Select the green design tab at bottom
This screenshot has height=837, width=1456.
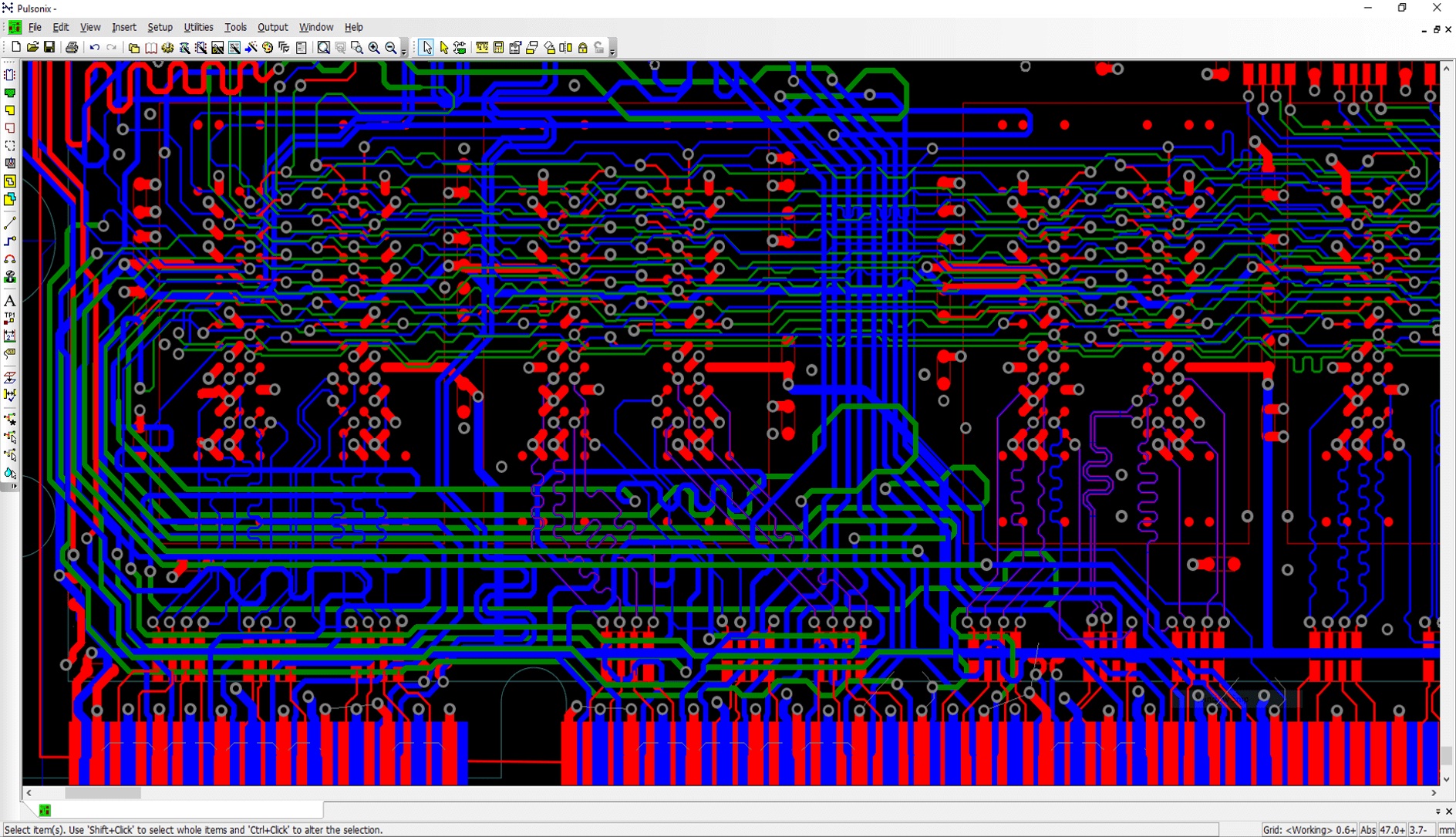tap(45, 810)
